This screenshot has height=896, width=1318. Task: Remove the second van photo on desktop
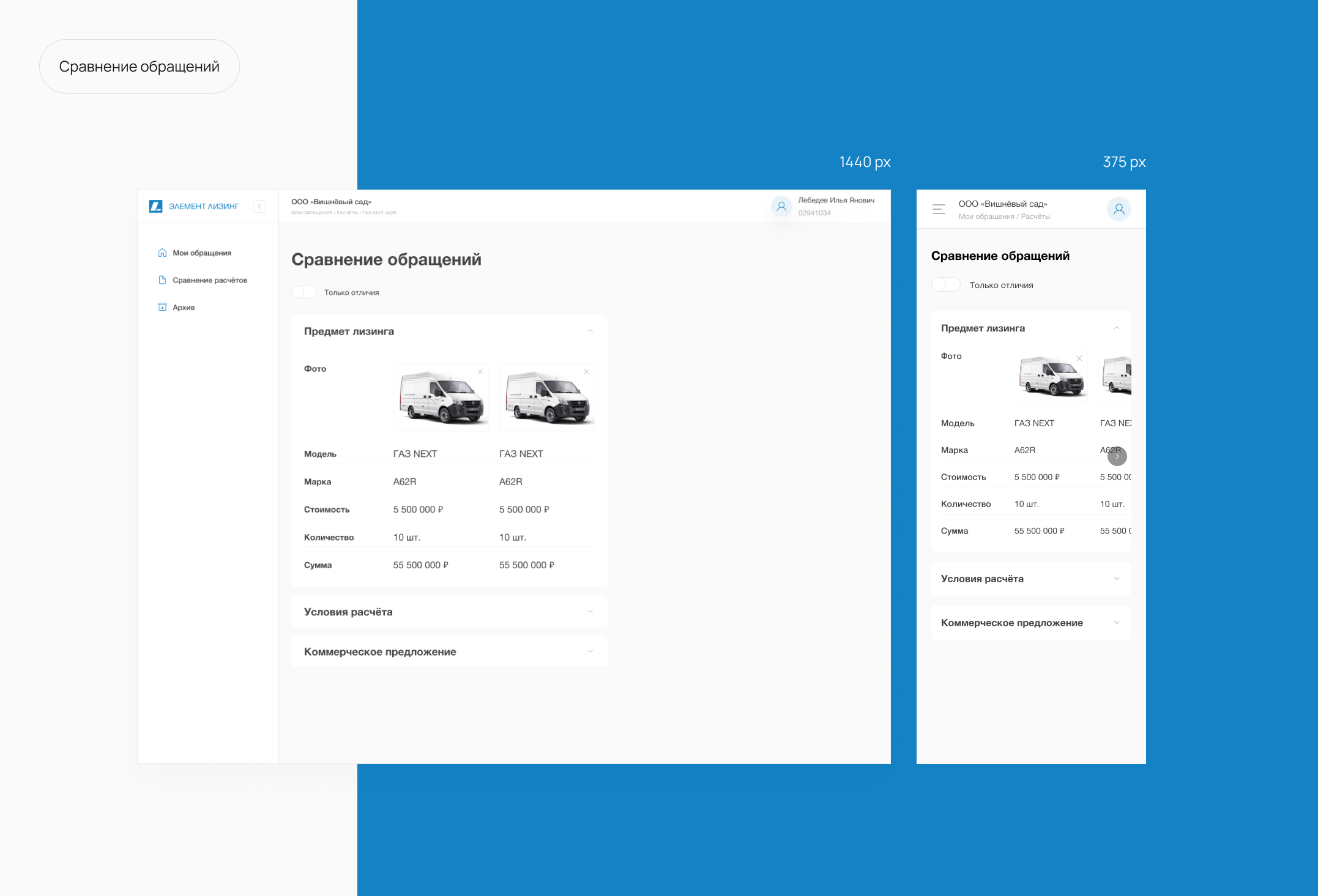586,372
